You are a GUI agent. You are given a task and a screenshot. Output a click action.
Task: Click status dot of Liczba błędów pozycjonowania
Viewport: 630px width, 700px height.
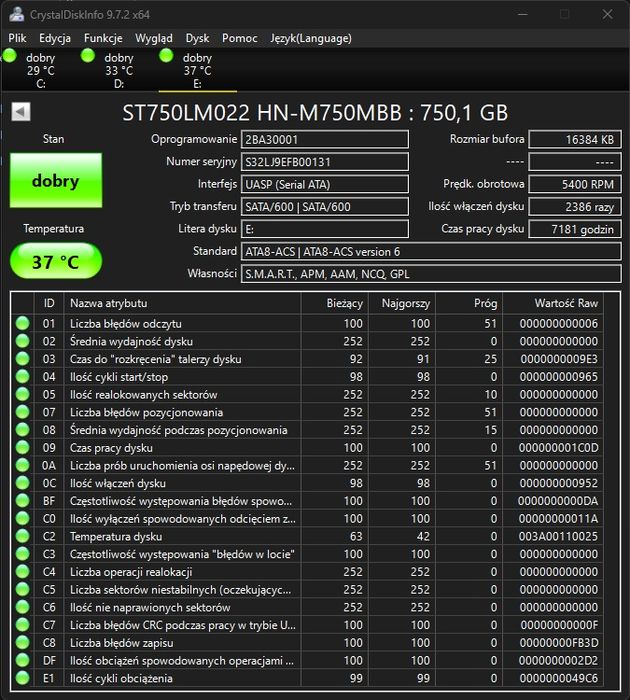click(x=22, y=412)
